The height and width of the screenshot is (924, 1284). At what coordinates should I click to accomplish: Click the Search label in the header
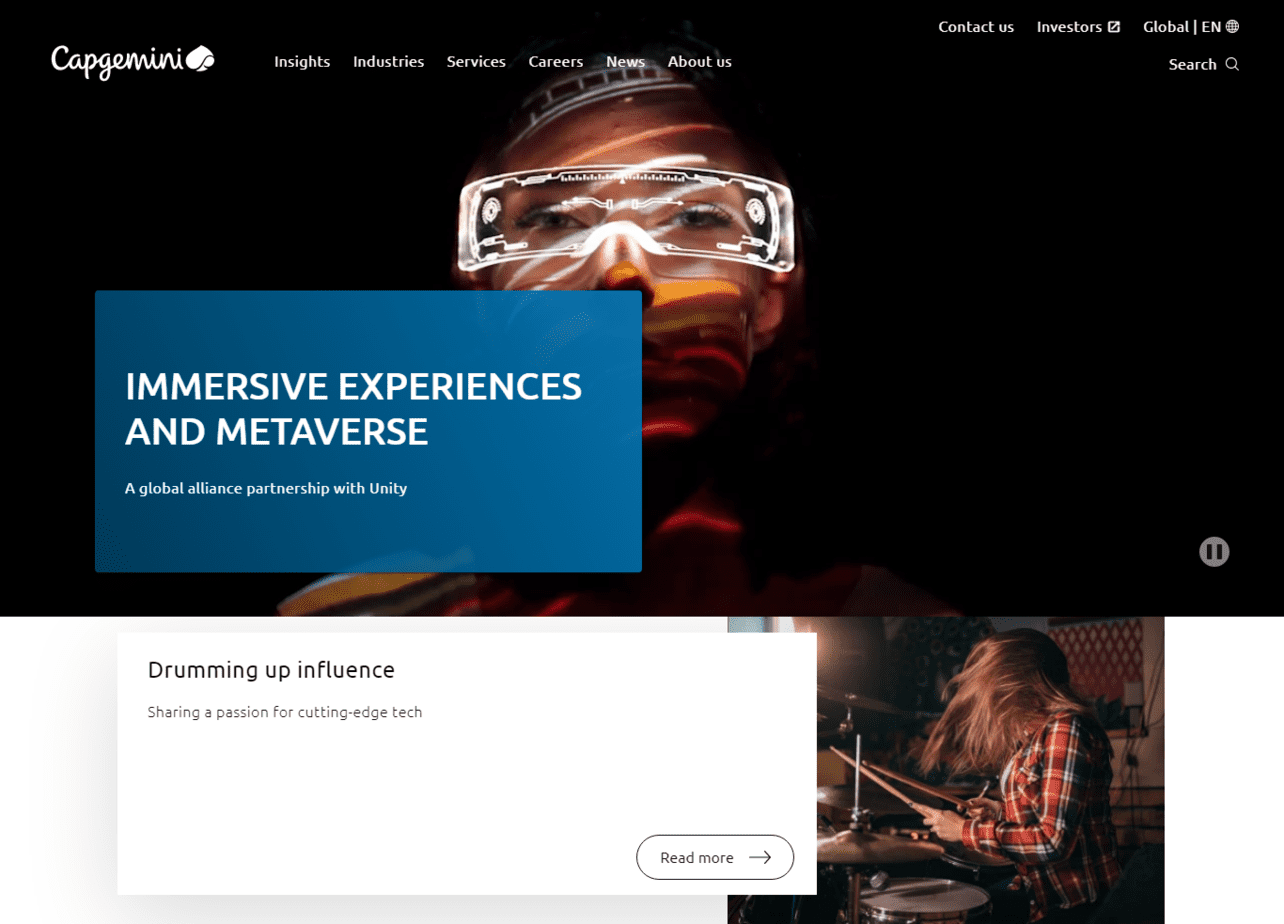point(1192,64)
